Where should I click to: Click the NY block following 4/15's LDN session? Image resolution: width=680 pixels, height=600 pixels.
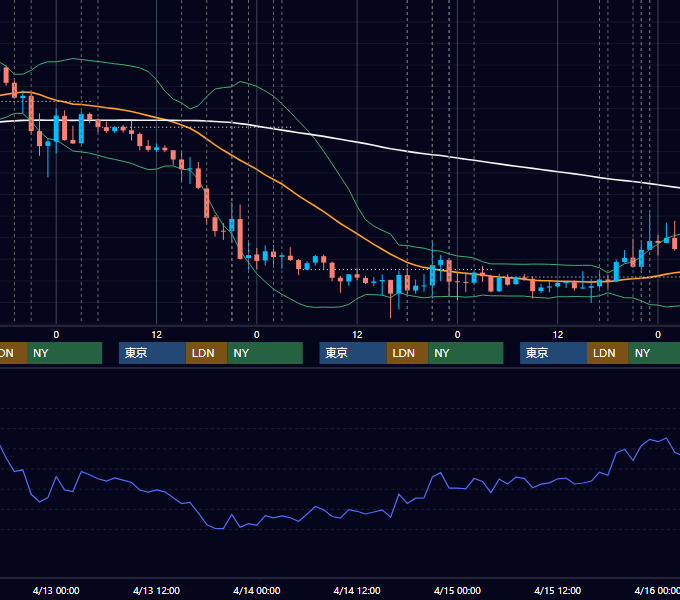point(654,353)
